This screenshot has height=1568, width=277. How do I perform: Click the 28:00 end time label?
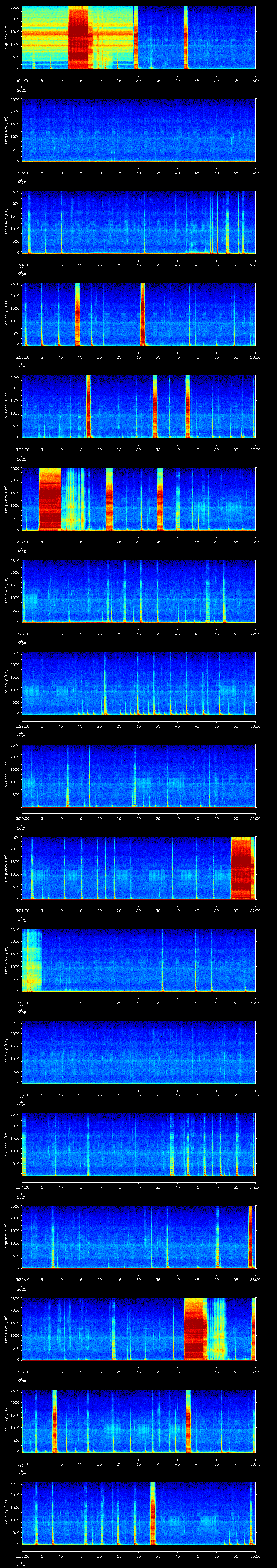[x=255, y=542]
